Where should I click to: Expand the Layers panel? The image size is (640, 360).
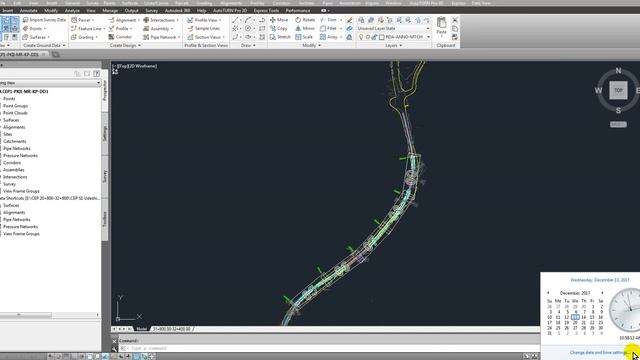tap(393, 45)
